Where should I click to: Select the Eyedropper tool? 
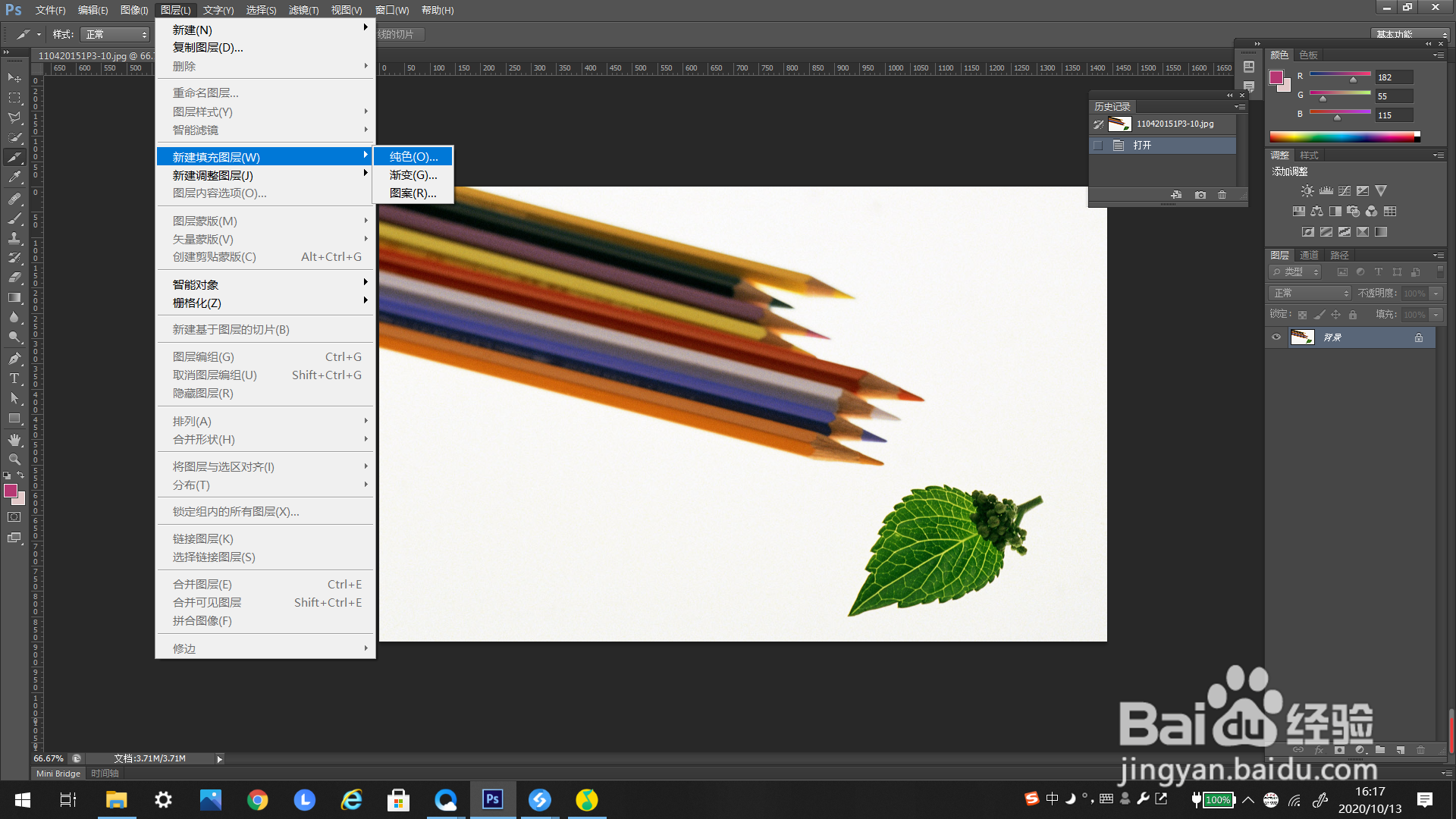coord(14,177)
